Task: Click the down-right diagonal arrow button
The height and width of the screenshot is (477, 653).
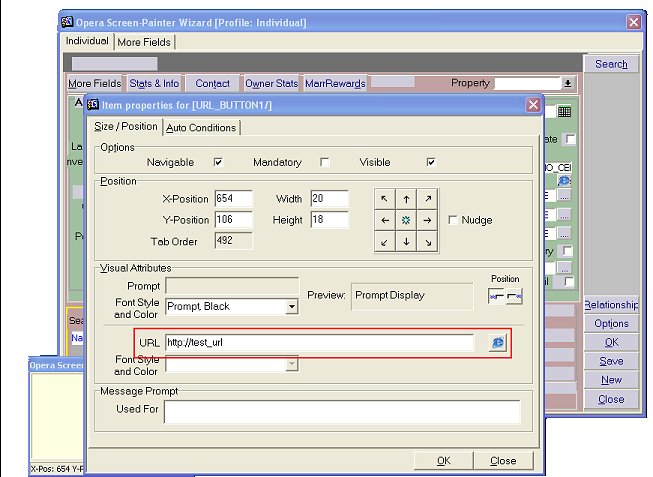Action: click(x=427, y=241)
